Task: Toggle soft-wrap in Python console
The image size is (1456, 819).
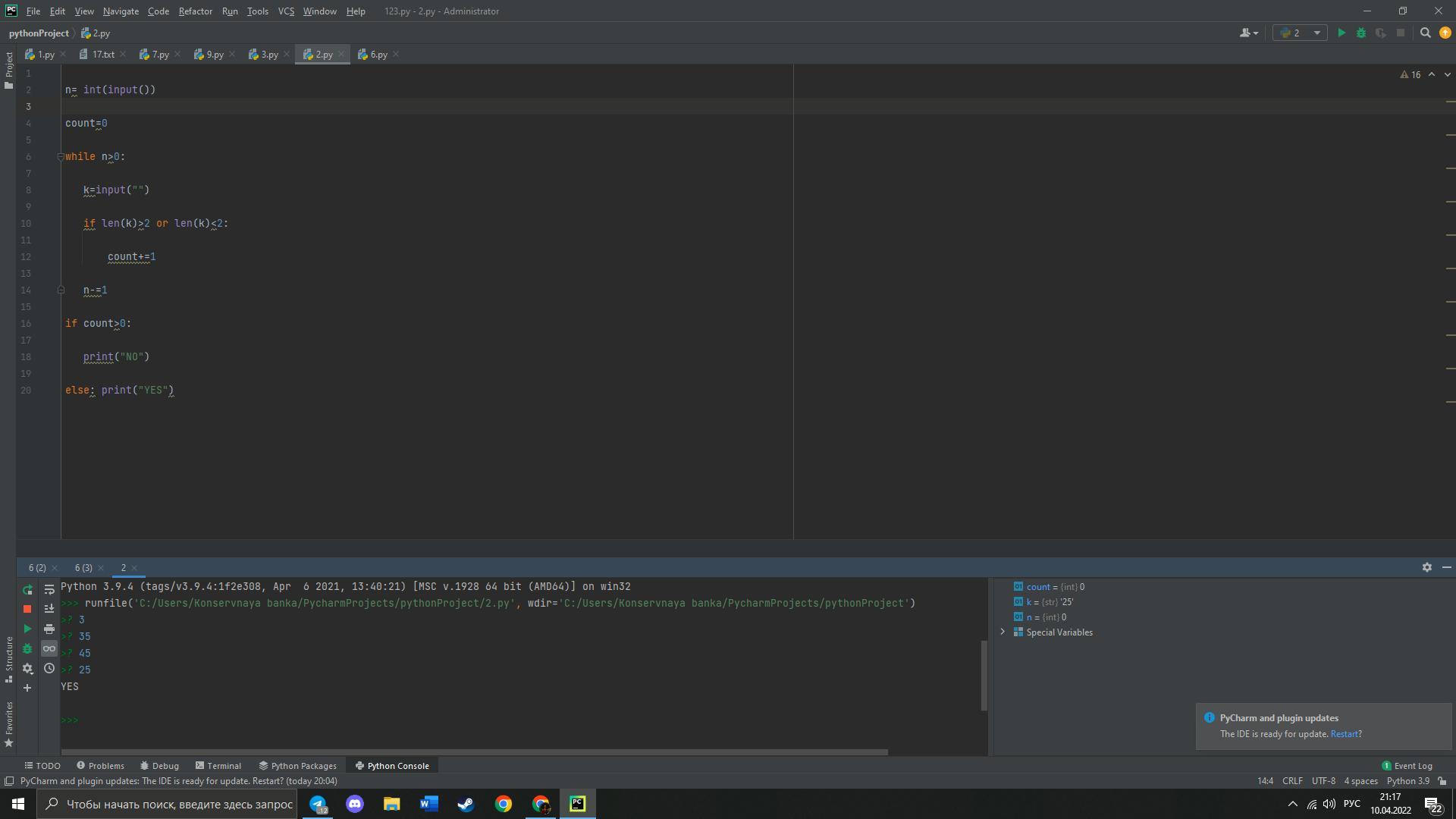Action: coord(49,590)
